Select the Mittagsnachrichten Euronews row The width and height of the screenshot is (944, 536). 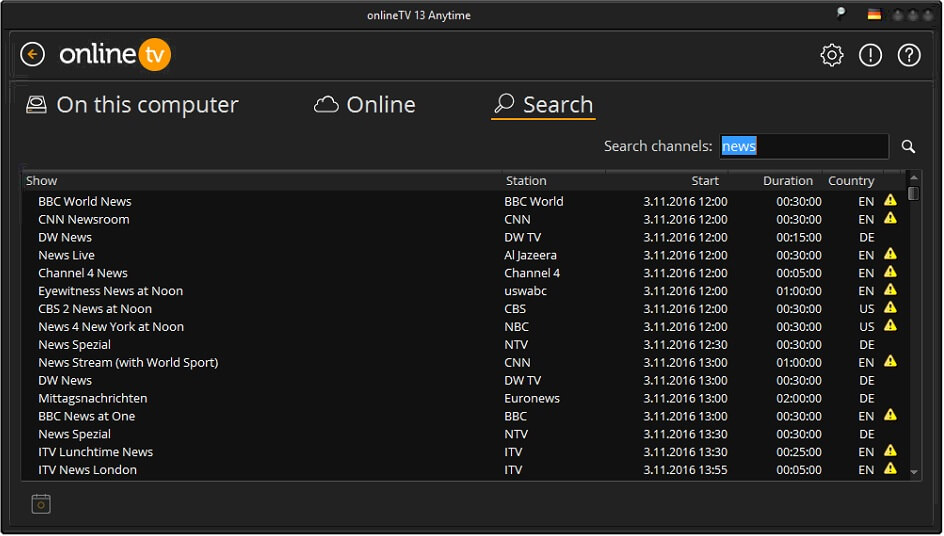point(464,398)
